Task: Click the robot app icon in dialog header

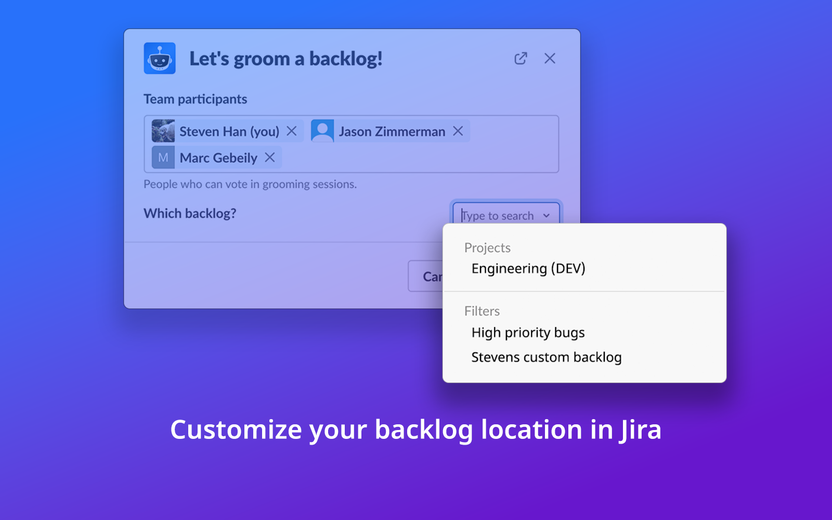Action: [x=159, y=58]
